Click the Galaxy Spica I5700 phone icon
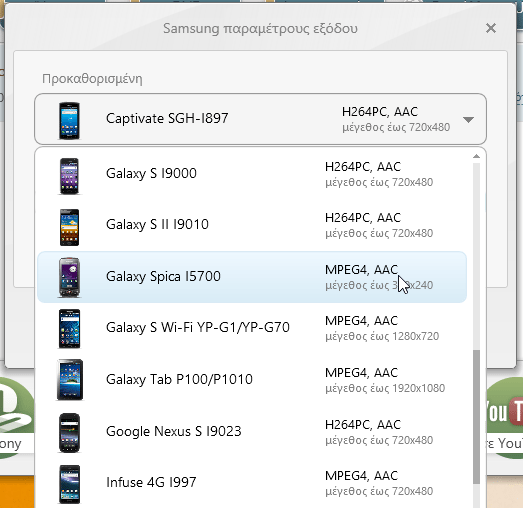This screenshot has height=508, width=523. [69, 277]
